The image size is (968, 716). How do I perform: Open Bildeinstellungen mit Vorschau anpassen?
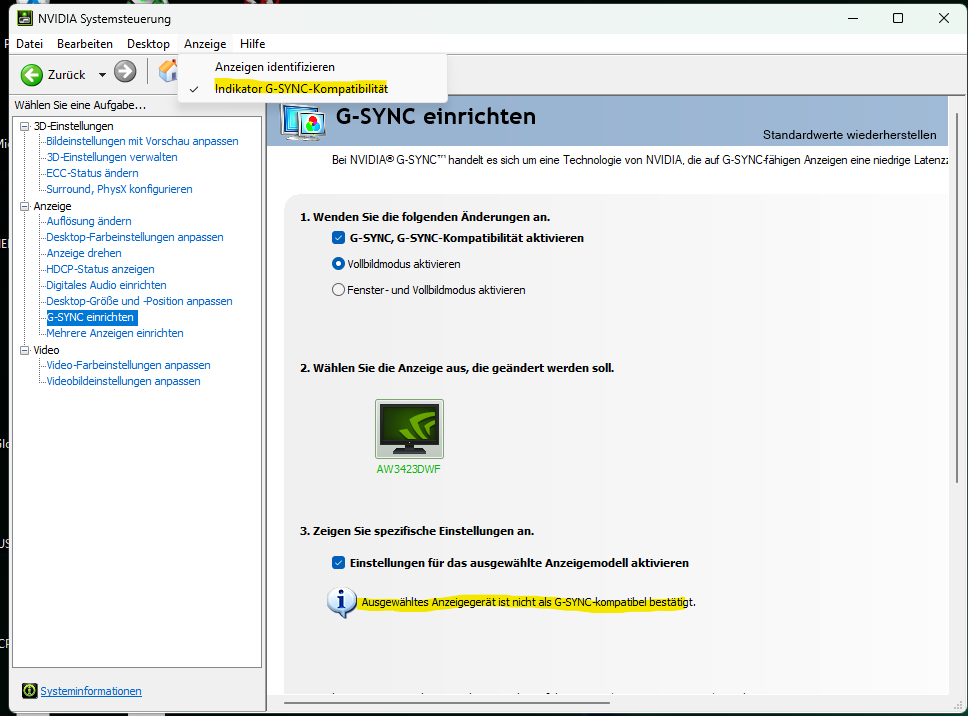point(143,141)
